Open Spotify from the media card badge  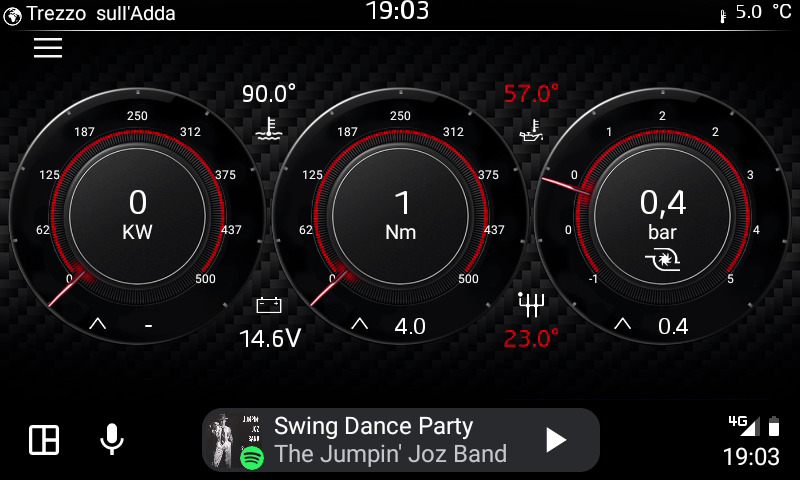(x=252, y=457)
